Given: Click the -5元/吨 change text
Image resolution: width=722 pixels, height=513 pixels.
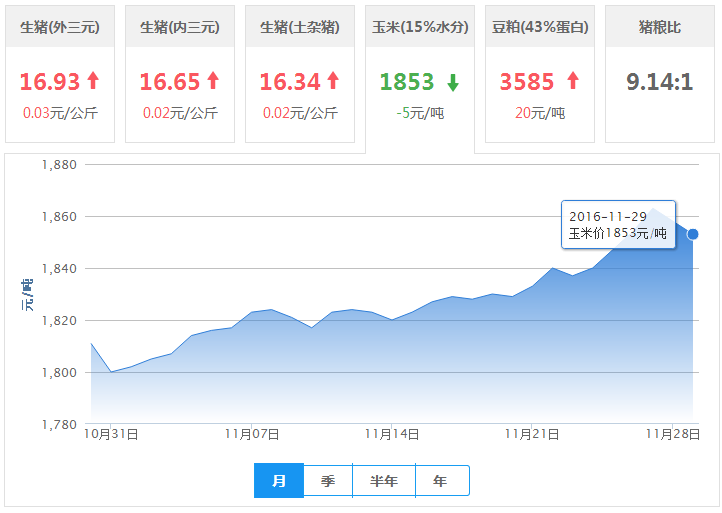Looking at the screenshot, I should pos(420,113).
